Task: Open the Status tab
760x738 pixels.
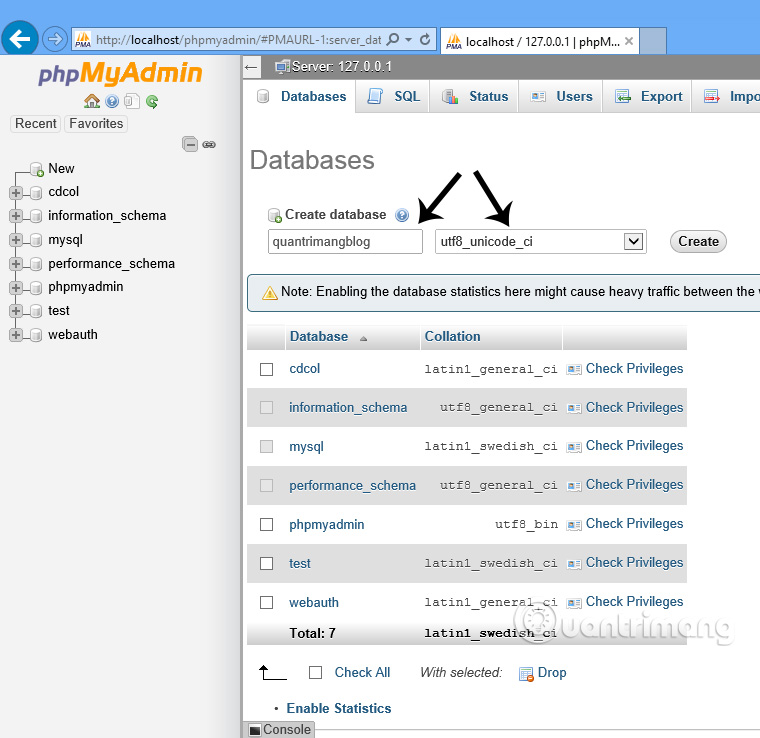Action: point(475,96)
